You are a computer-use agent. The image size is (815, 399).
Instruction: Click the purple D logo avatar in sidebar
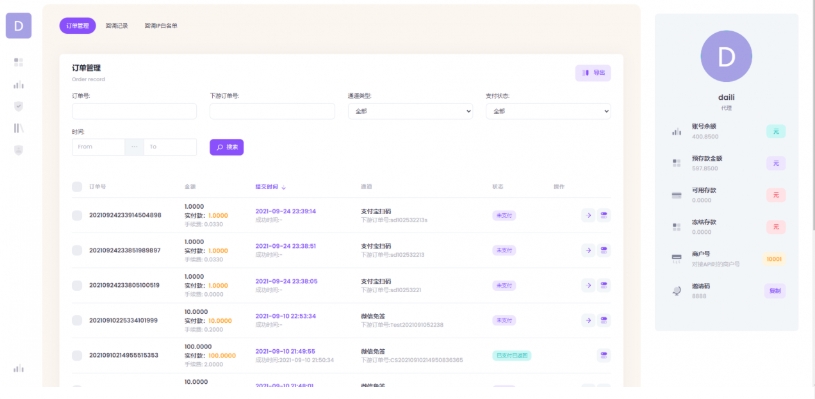(x=19, y=26)
